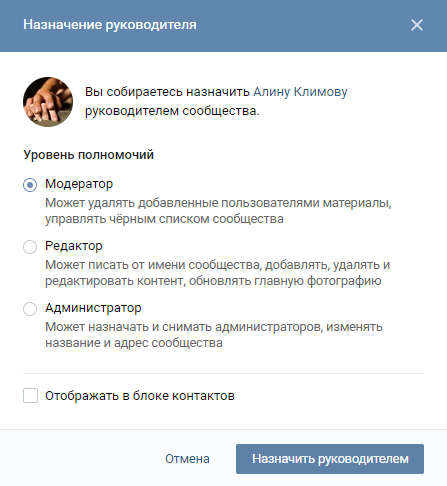Click the administrator permissions description text
This screenshot has height=486, width=447.
214,335
